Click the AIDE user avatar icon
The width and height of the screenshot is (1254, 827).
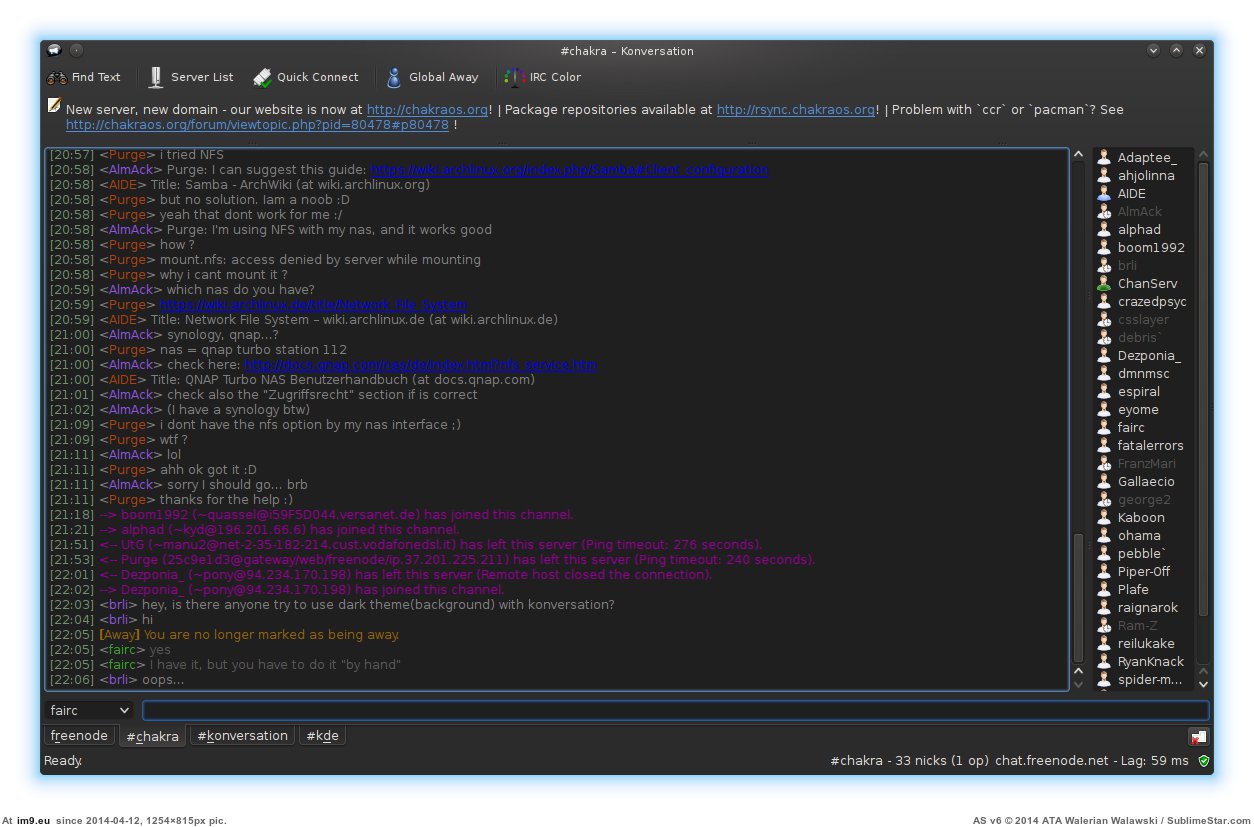(1104, 194)
